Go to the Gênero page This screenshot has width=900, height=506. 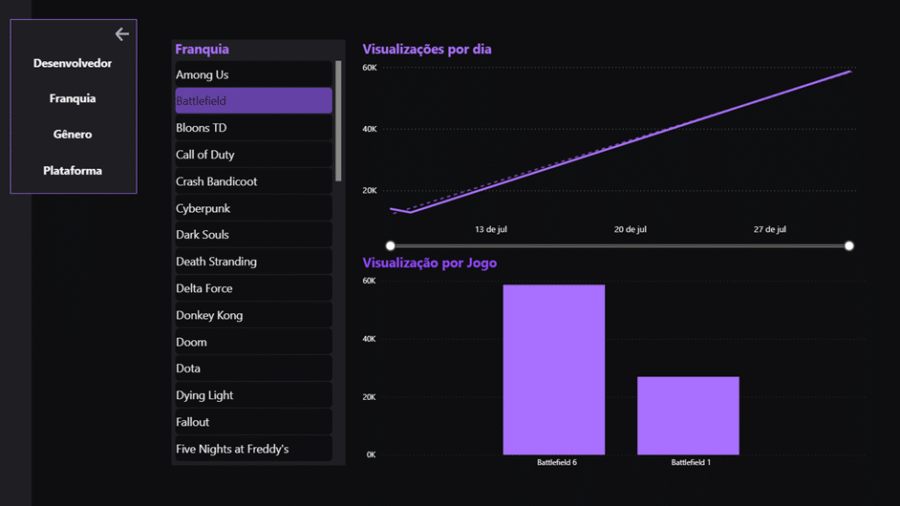[72, 134]
